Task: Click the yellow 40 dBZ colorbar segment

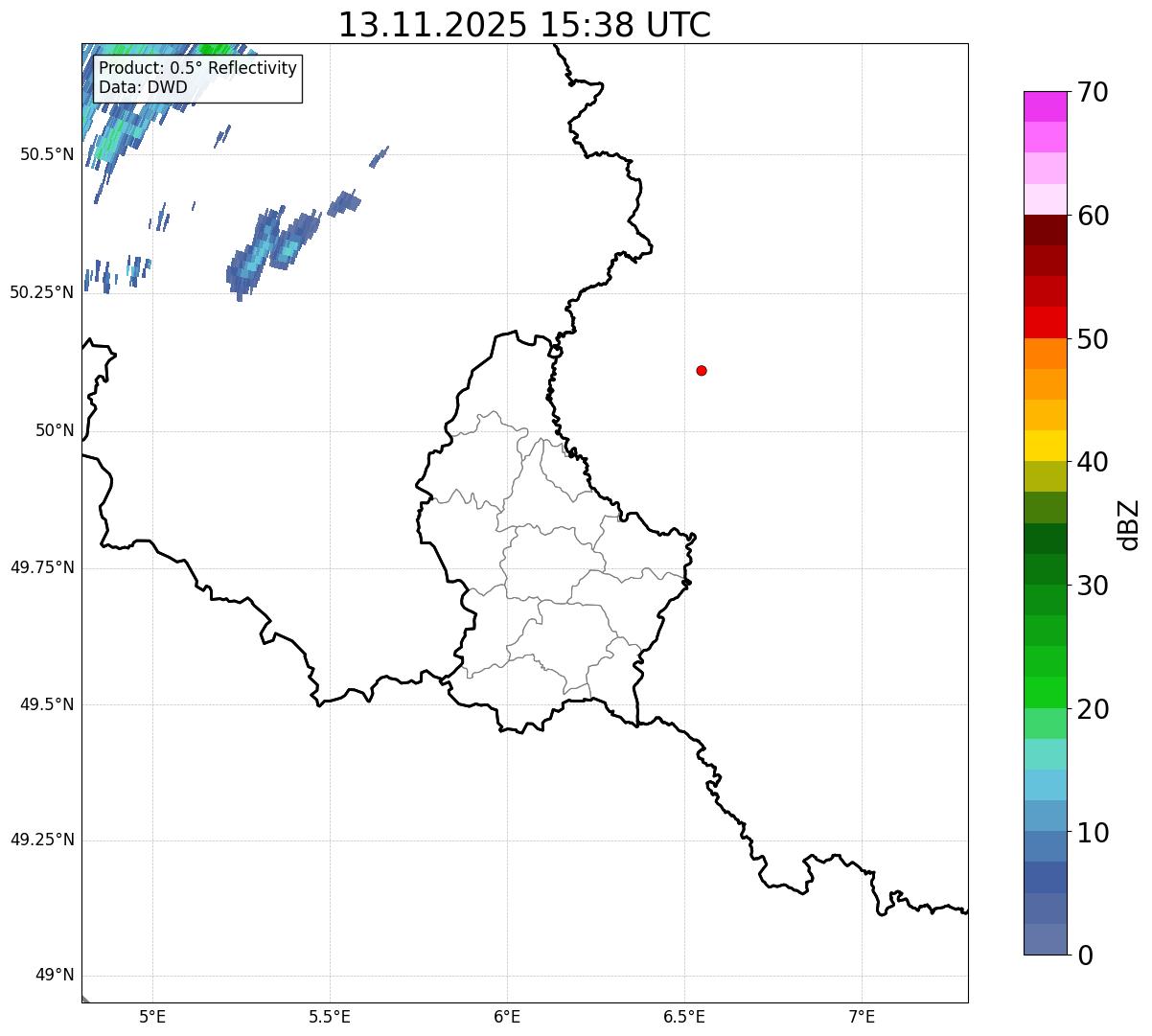Action: click(x=1045, y=446)
